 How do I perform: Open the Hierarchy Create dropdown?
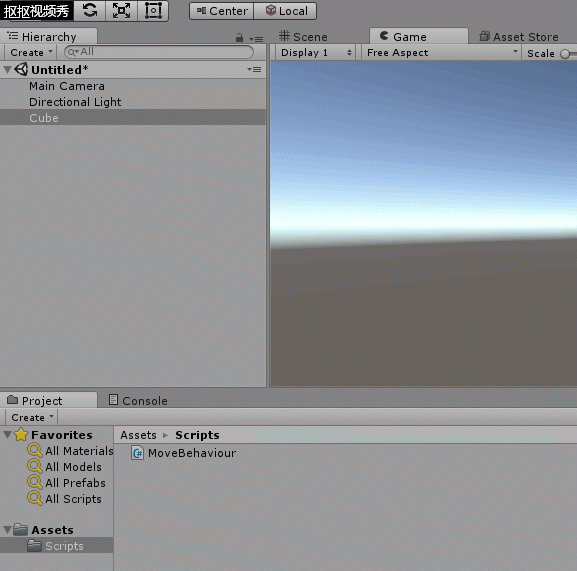click(31, 53)
